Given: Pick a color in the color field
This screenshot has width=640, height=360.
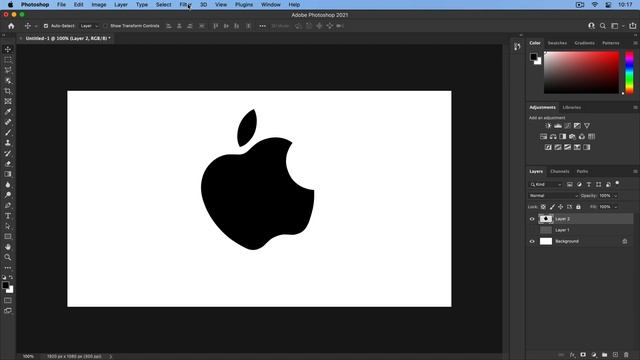Looking at the screenshot, I should (x=581, y=73).
